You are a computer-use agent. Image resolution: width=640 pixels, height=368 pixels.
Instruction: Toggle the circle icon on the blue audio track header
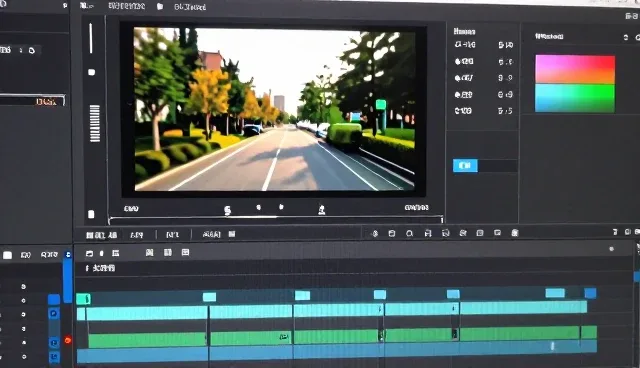pos(24,357)
